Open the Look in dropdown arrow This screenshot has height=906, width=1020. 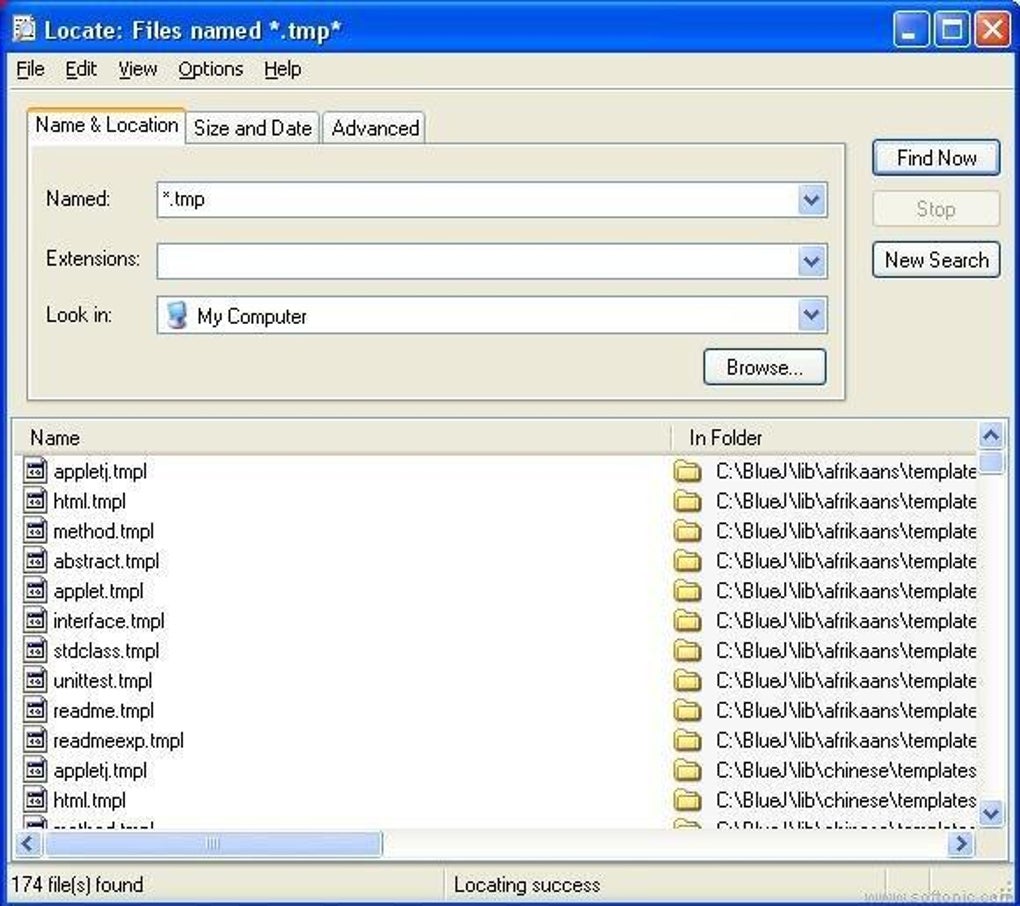coord(811,315)
